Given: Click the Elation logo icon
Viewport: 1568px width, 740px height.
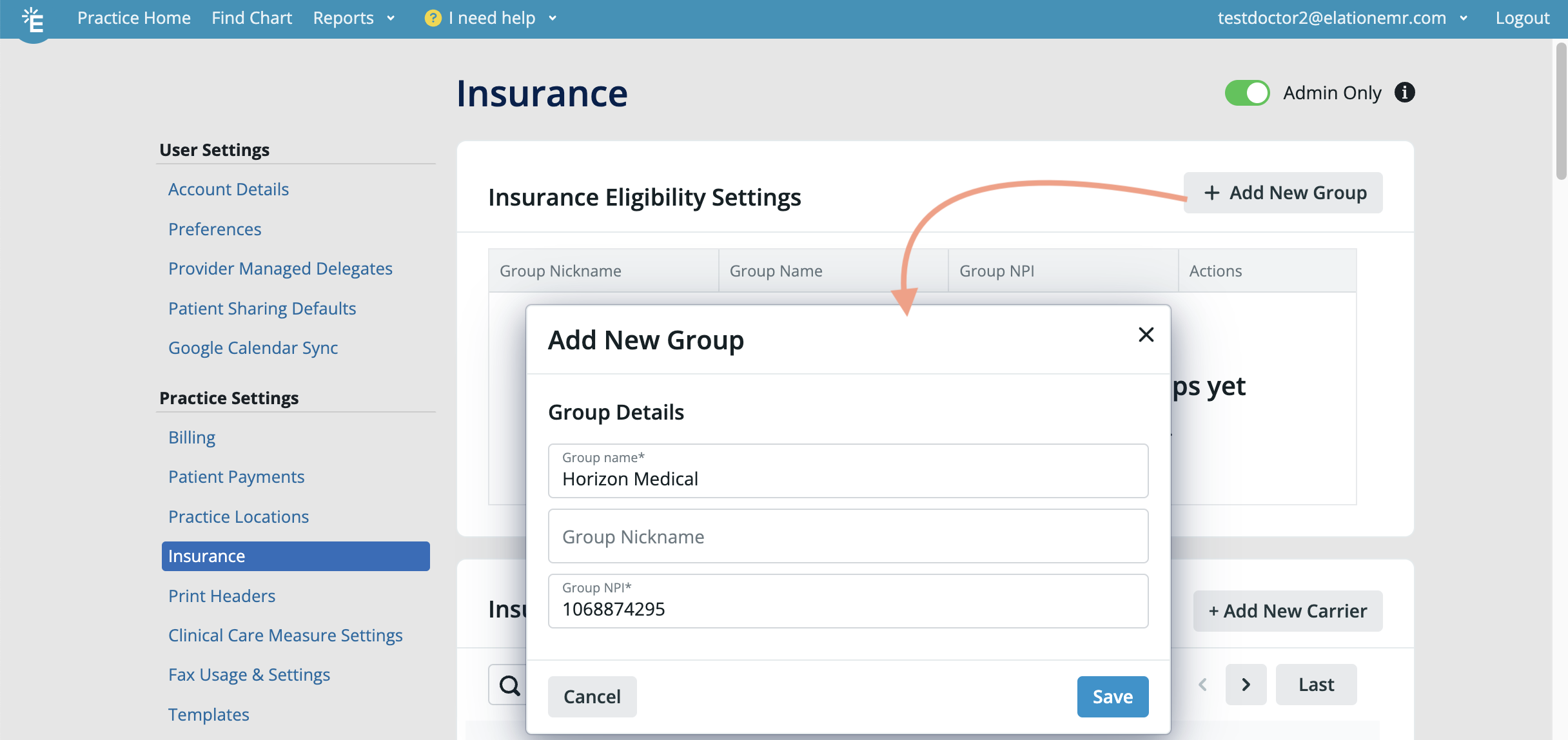Looking at the screenshot, I should [x=33, y=19].
